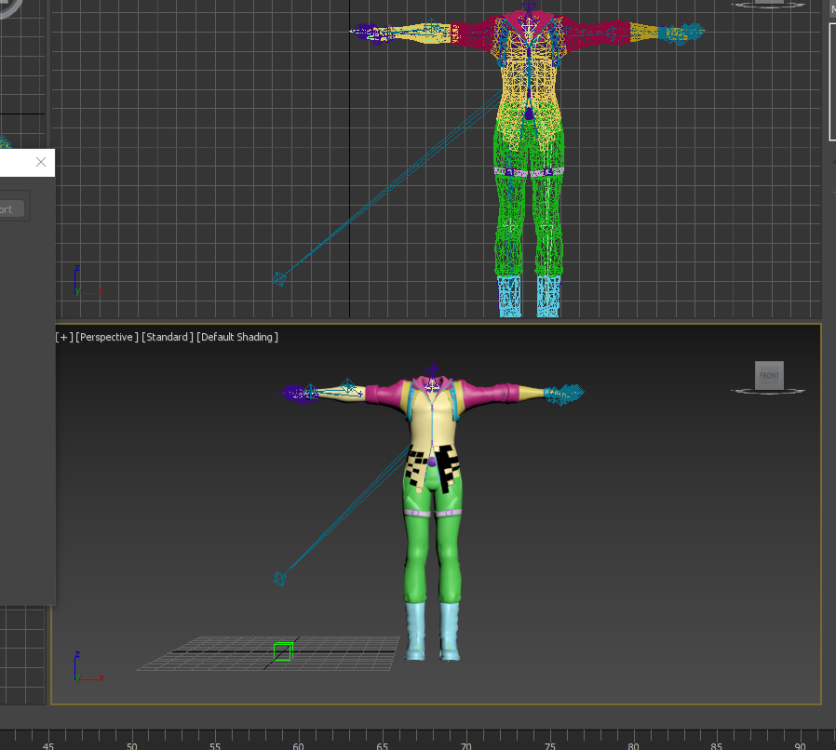Open the [Perspective] view label menu
This screenshot has height=750, width=836.
(107, 337)
